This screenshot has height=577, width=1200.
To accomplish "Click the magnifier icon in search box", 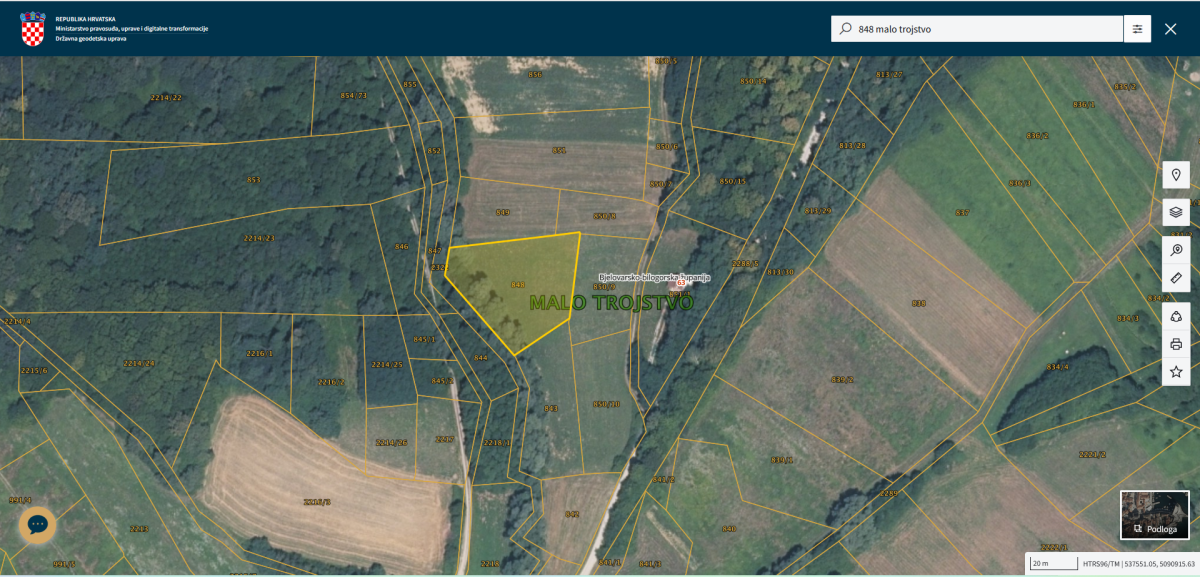I will click(x=846, y=29).
